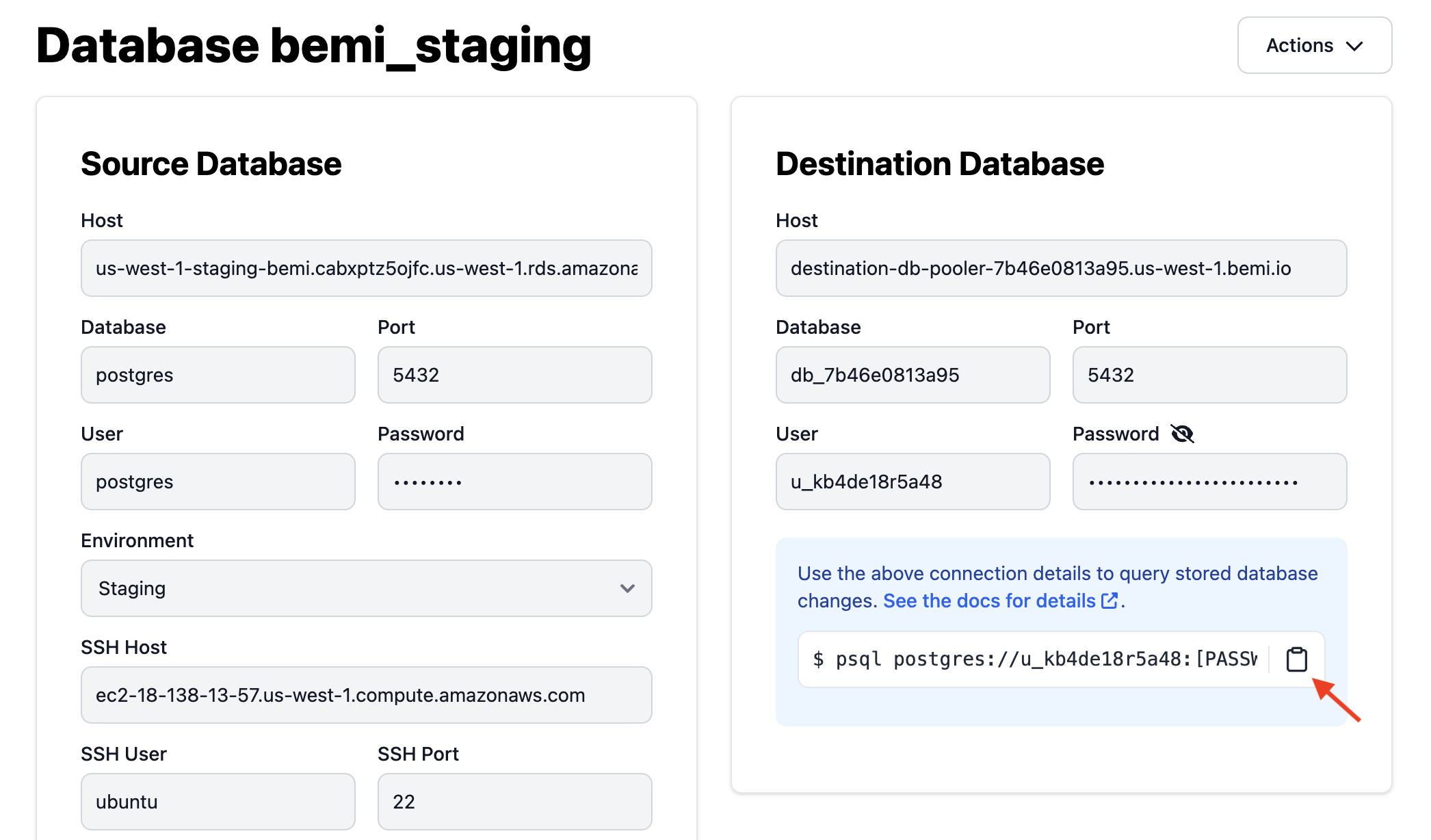Click the source Port 5432 field

point(514,375)
